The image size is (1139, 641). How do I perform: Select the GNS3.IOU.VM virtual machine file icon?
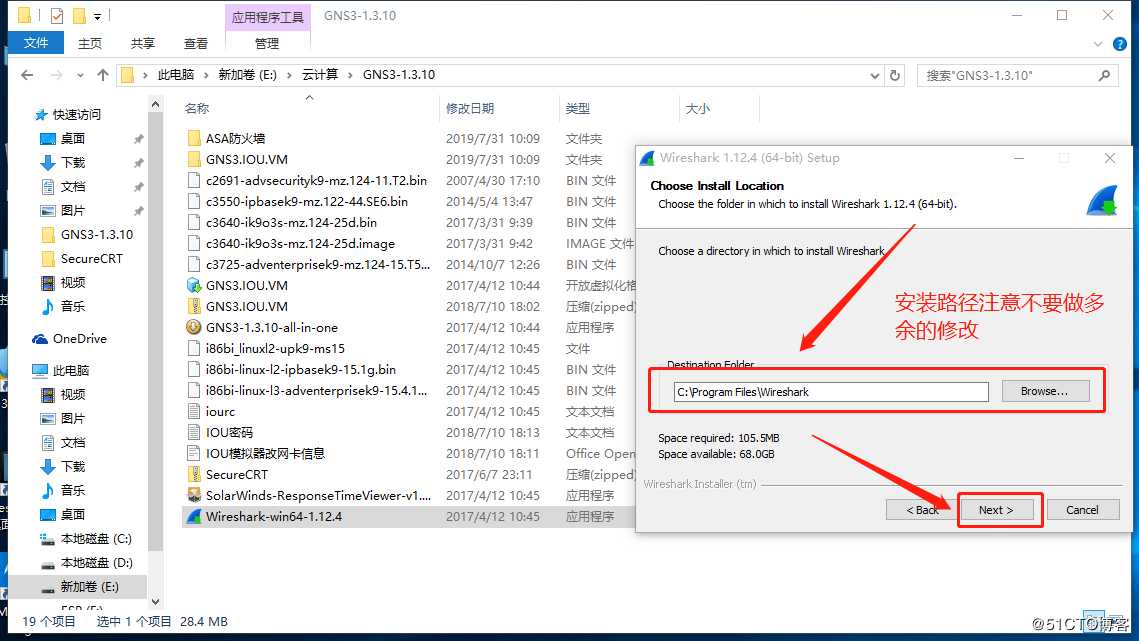pyautogui.click(x=194, y=286)
